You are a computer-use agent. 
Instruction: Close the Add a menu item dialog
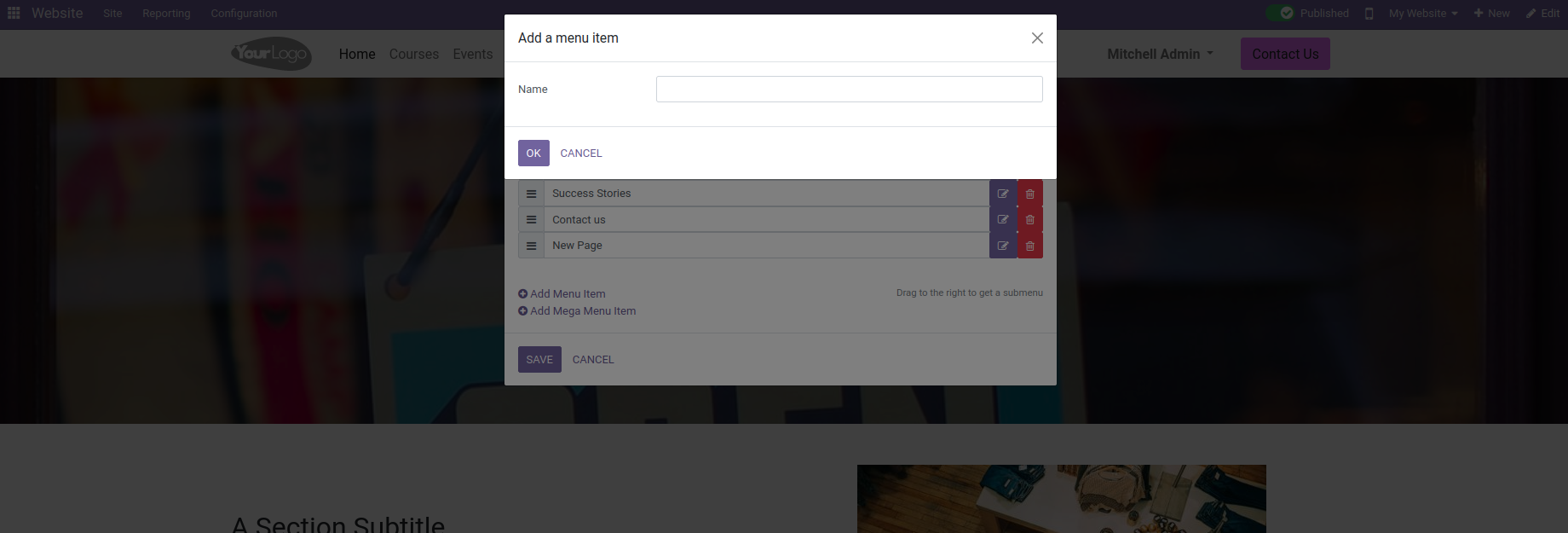1037,38
